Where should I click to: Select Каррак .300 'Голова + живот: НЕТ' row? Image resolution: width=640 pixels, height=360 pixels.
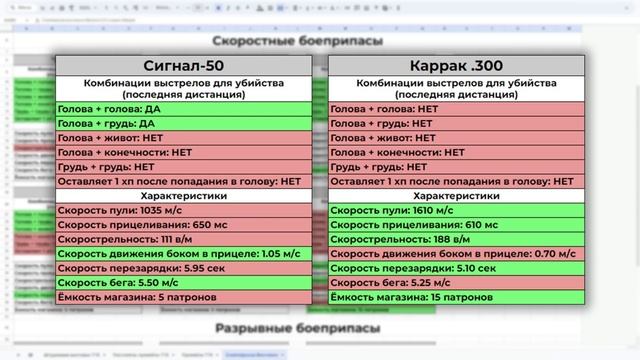(456, 138)
